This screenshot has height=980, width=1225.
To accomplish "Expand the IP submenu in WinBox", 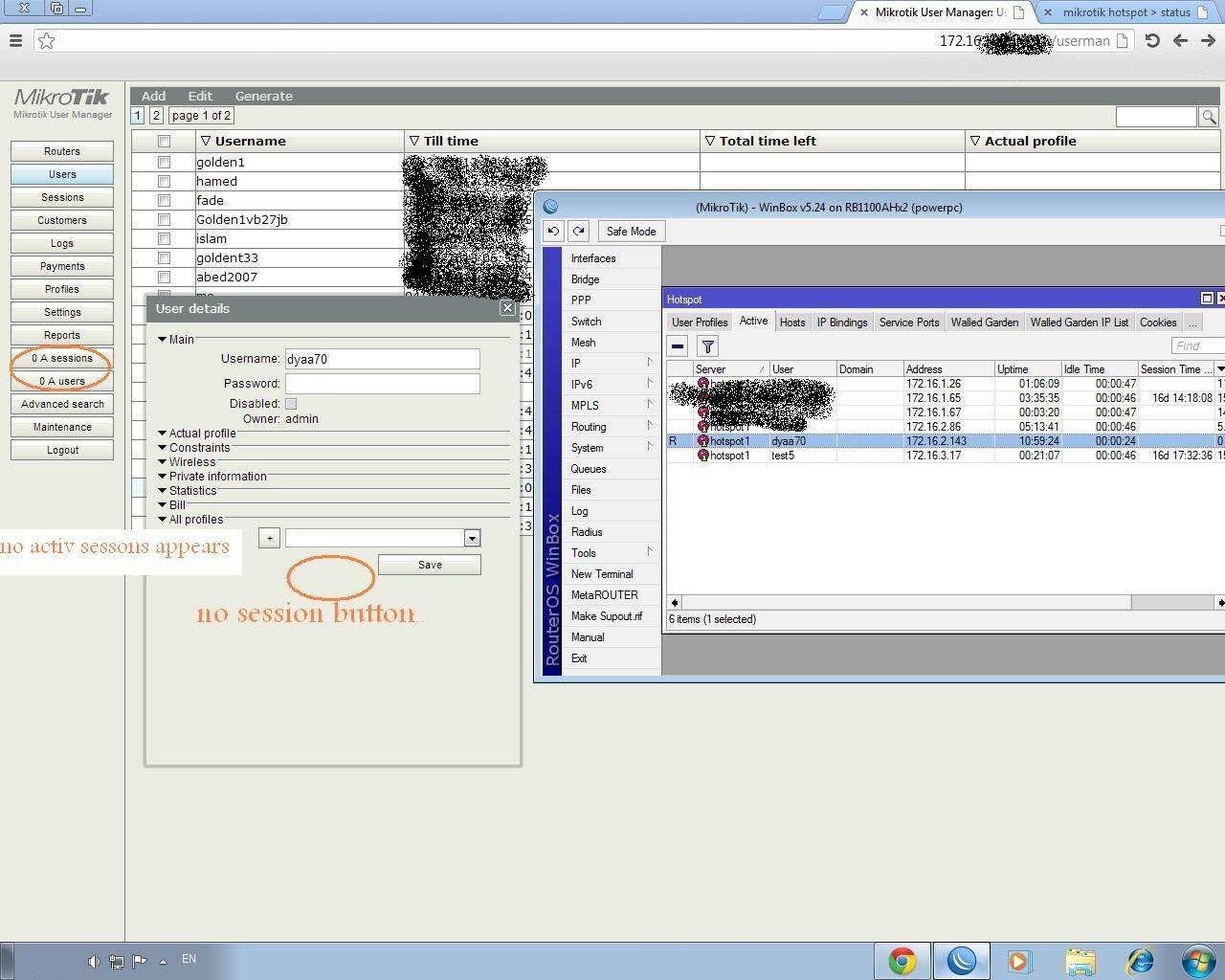I will pyautogui.click(x=612, y=364).
